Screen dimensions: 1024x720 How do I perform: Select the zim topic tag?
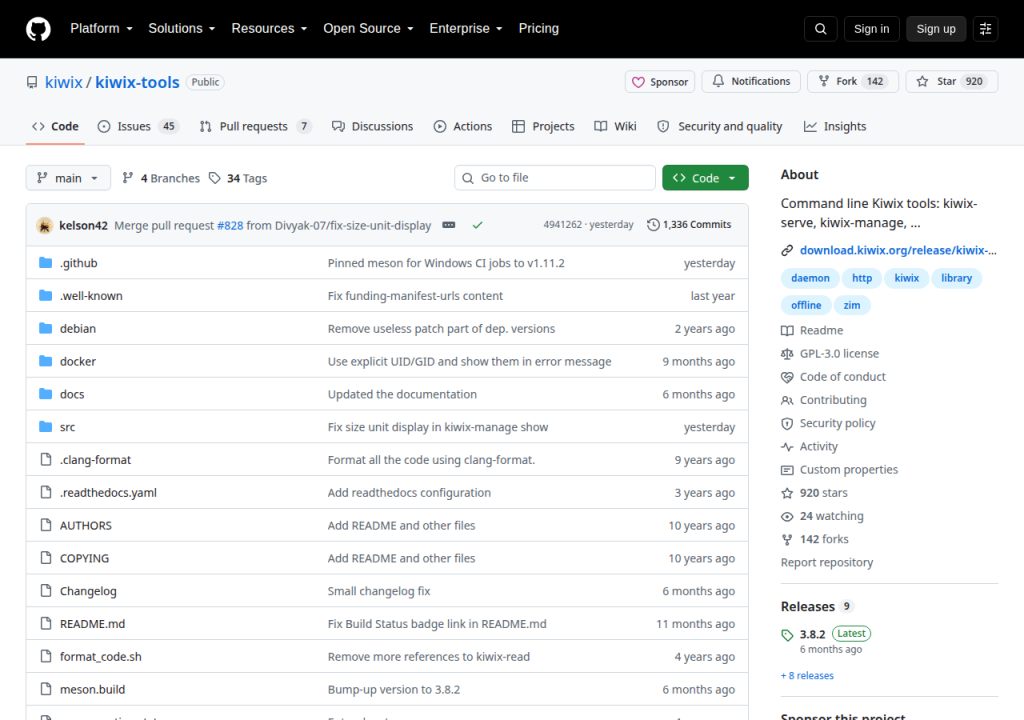click(852, 305)
